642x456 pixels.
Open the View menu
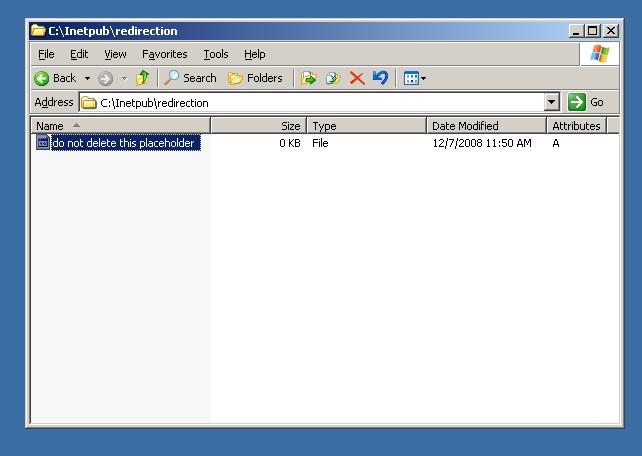coord(115,54)
